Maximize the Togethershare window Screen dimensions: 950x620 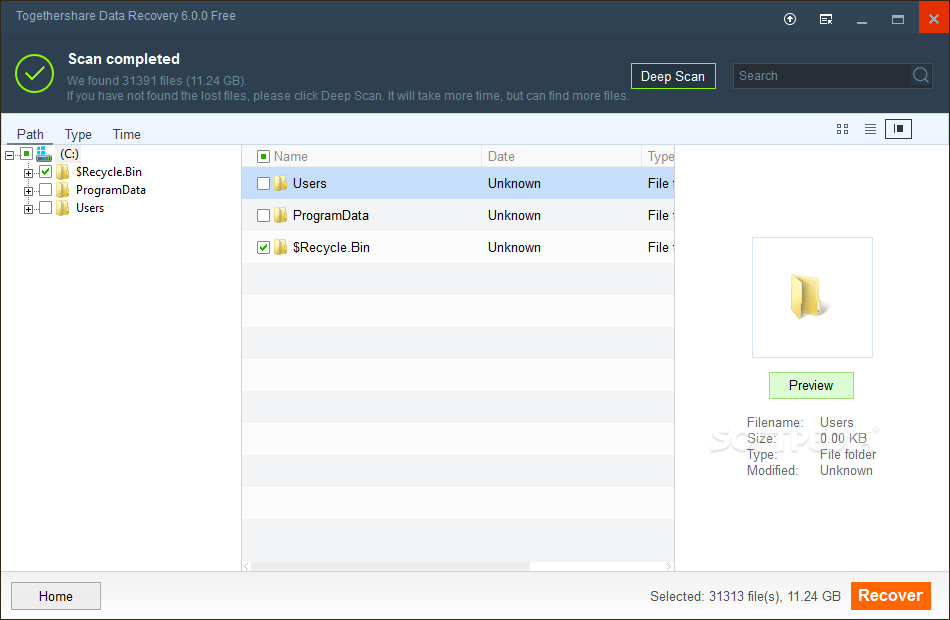pos(898,19)
